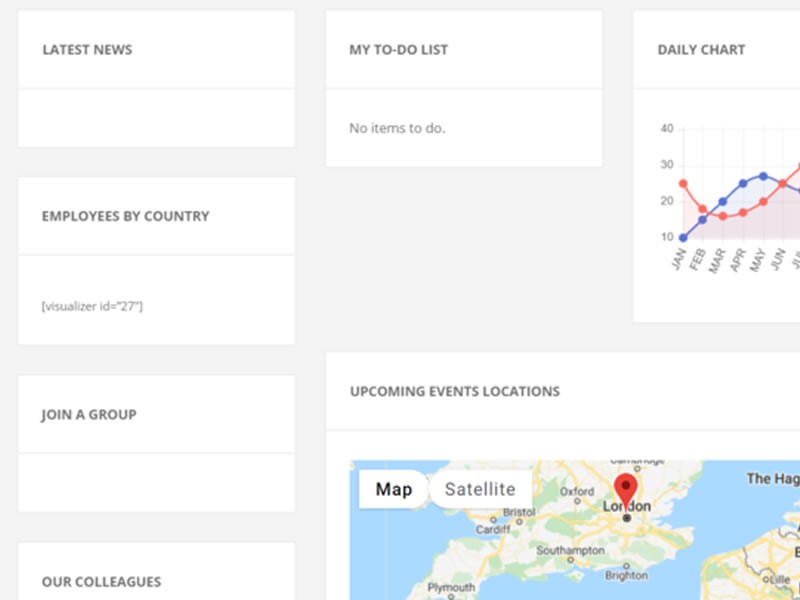The image size is (800, 600).
Task: Click the red FEB data point on the chart
Action: (x=702, y=209)
